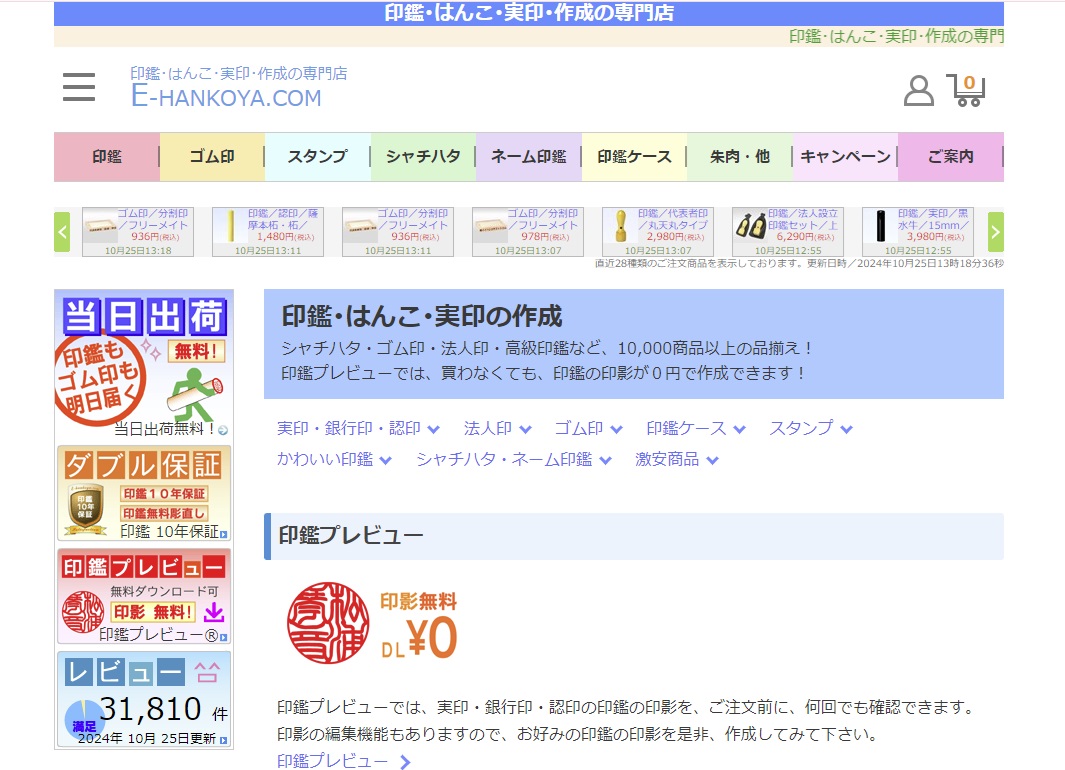This screenshot has width=1065, height=770.
Task: Open the 朱肉・他 navigation tab
Action: pyautogui.click(x=740, y=157)
